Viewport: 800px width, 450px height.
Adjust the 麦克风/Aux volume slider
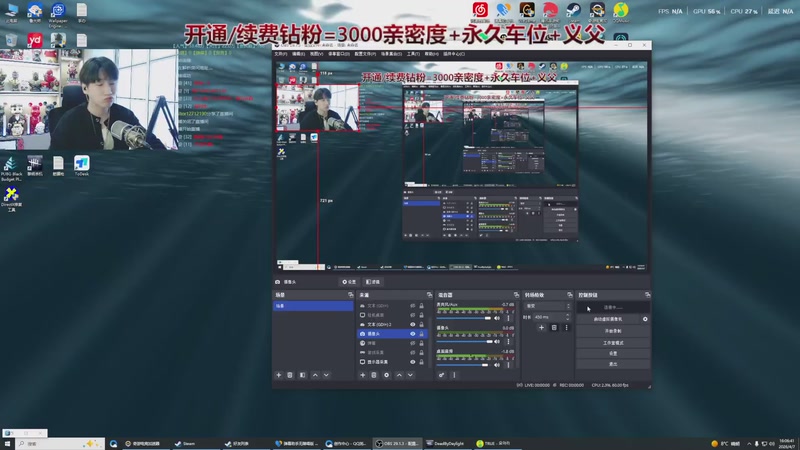point(464,318)
